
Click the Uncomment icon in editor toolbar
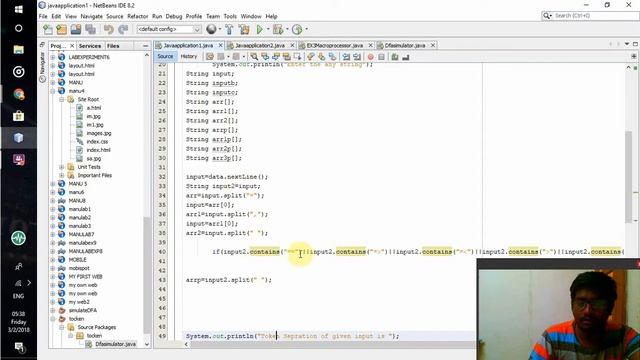coord(405,57)
